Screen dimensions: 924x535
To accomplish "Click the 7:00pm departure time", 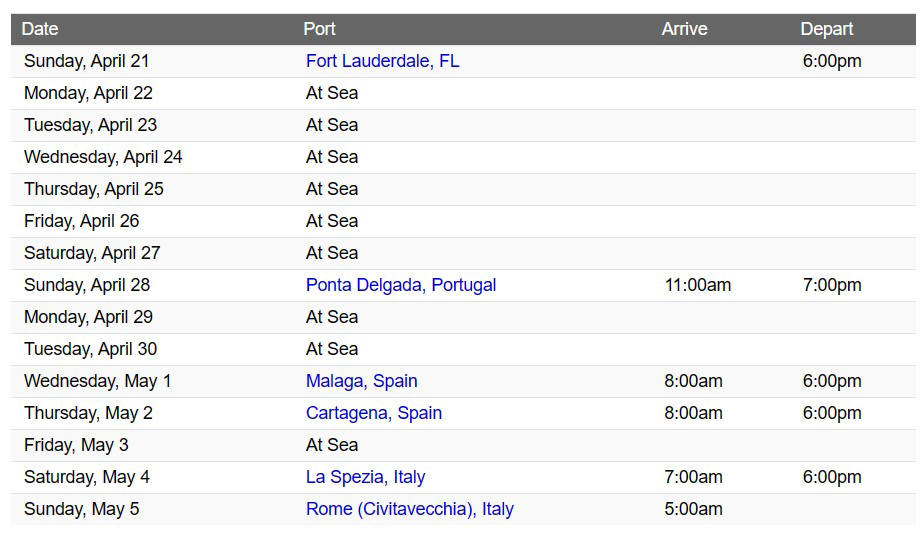I will click(x=832, y=285).
